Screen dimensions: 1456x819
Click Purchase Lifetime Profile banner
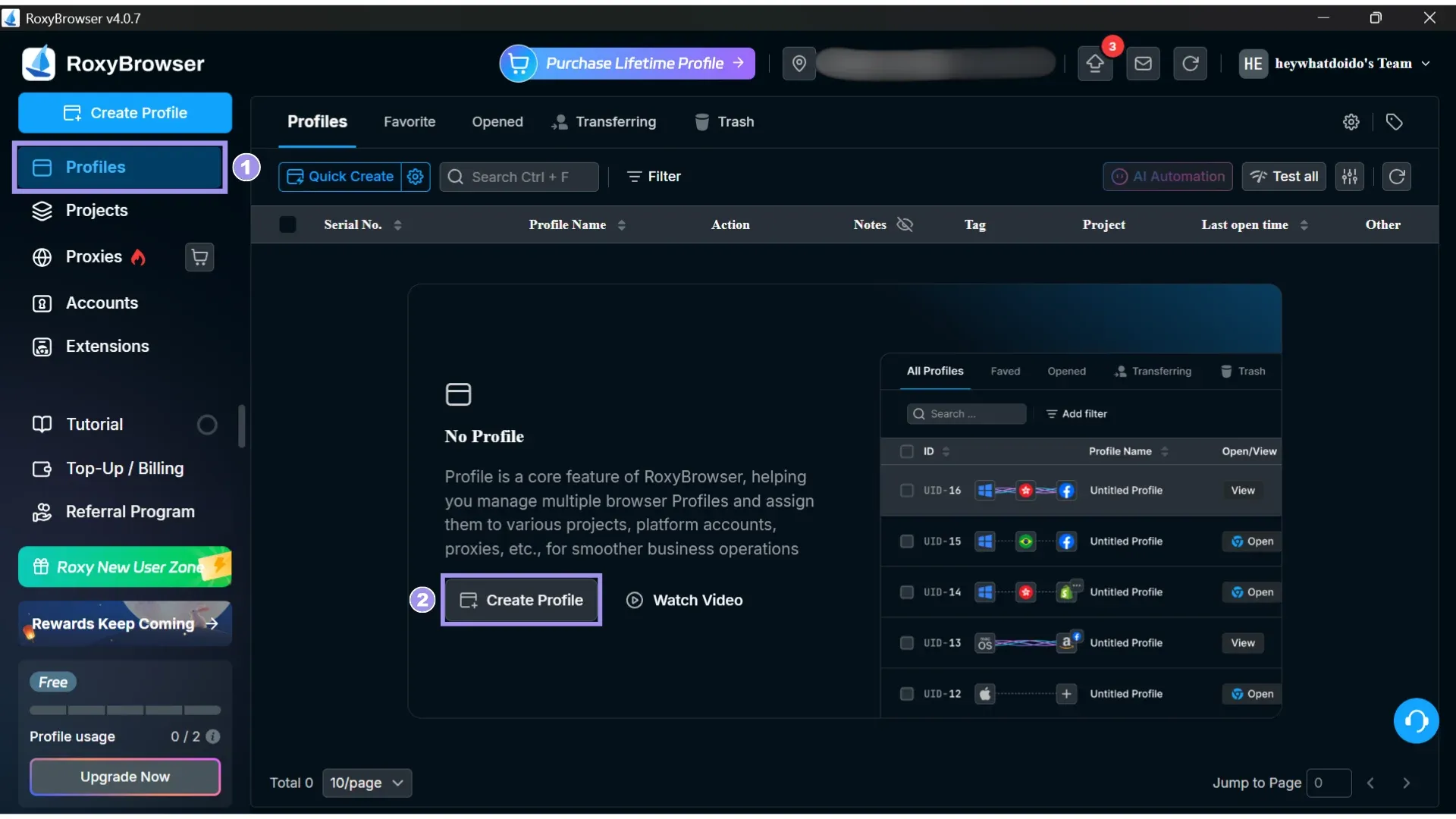627,64
